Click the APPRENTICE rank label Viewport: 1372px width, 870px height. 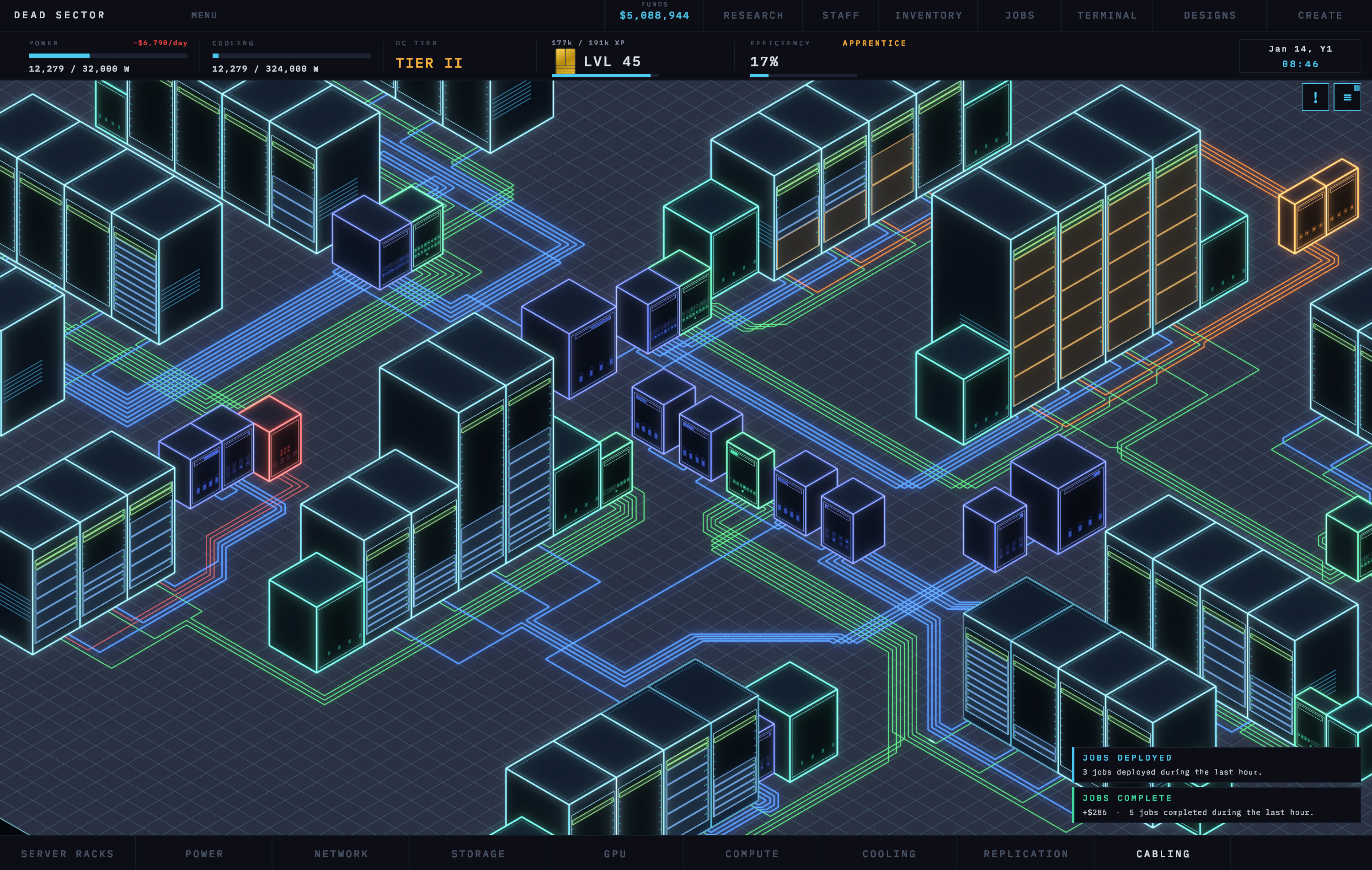874,43
